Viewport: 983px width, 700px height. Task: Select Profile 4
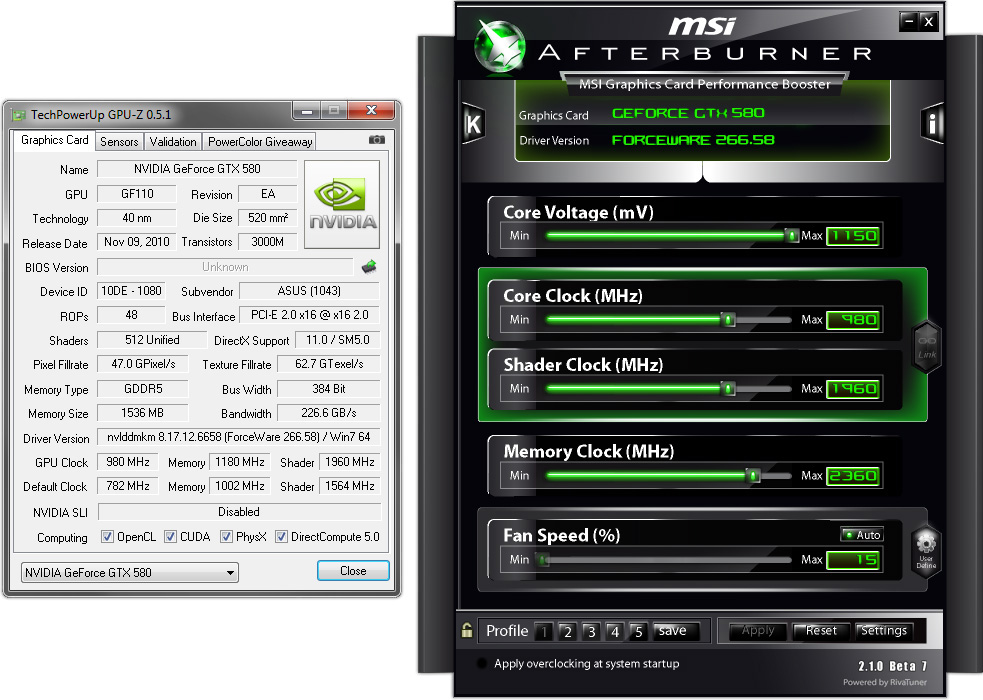click(x=615, y=631)
